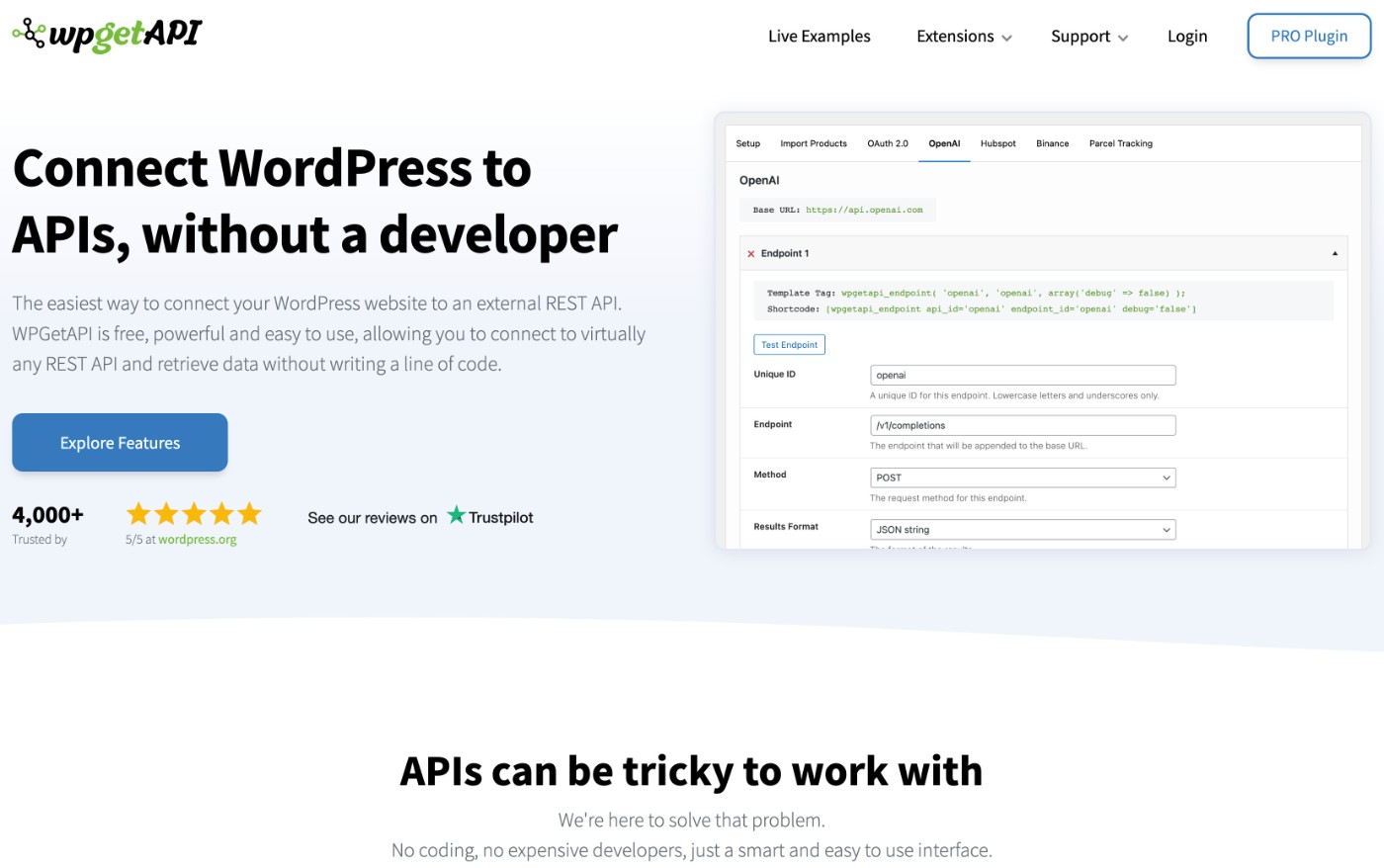Click the Unique ID input field
Image resolution: width=1384 pixels, height=868 pixels.
pos(1023,375)
